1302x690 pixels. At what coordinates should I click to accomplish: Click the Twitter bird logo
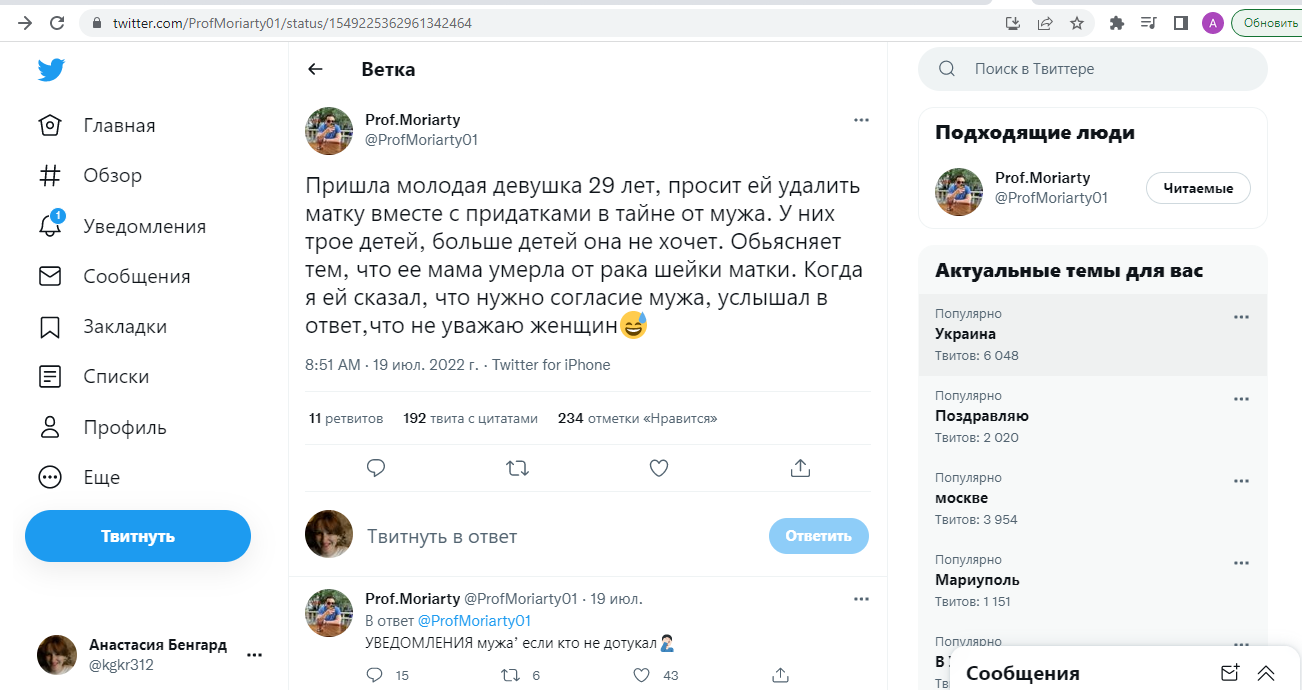pos(51,70)
